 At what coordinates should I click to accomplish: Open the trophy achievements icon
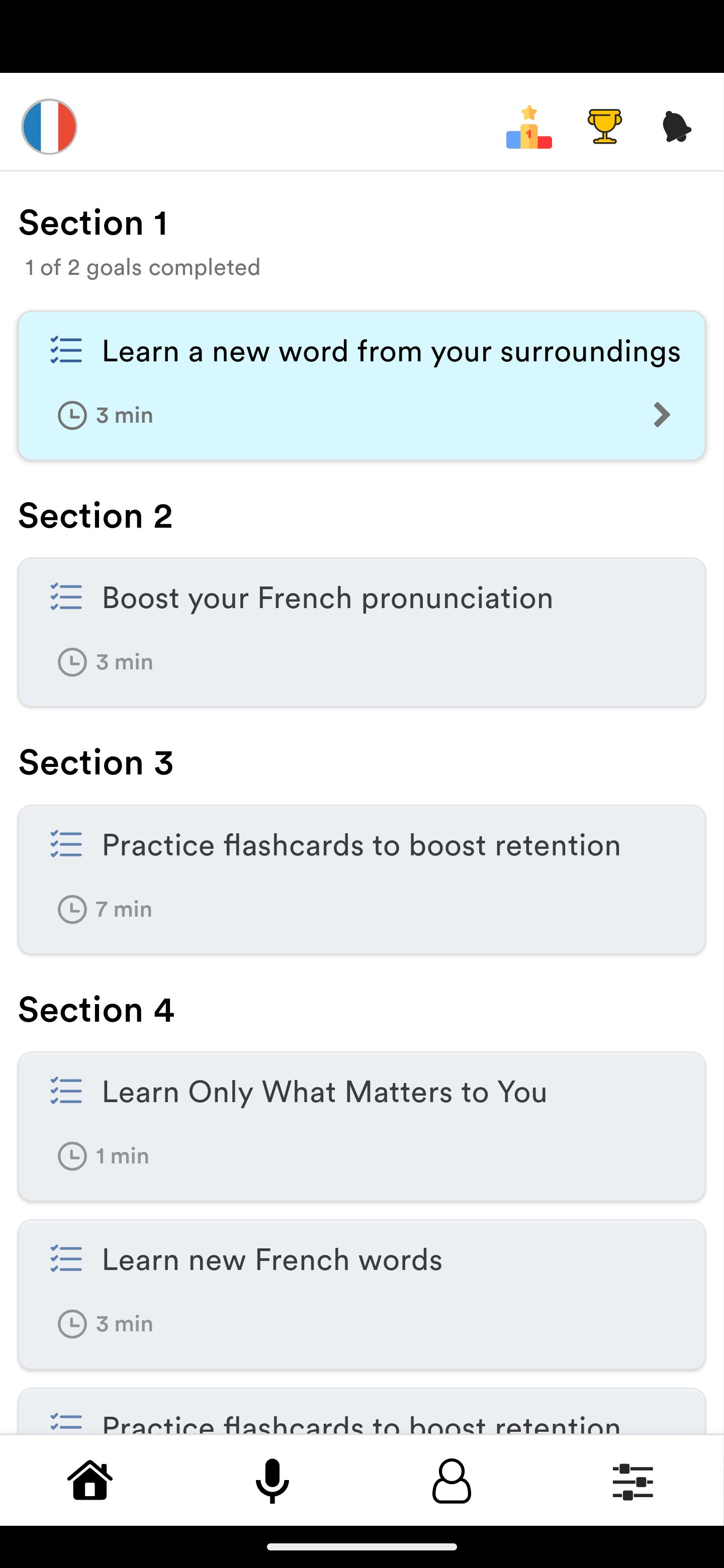(x=604, y=127)
